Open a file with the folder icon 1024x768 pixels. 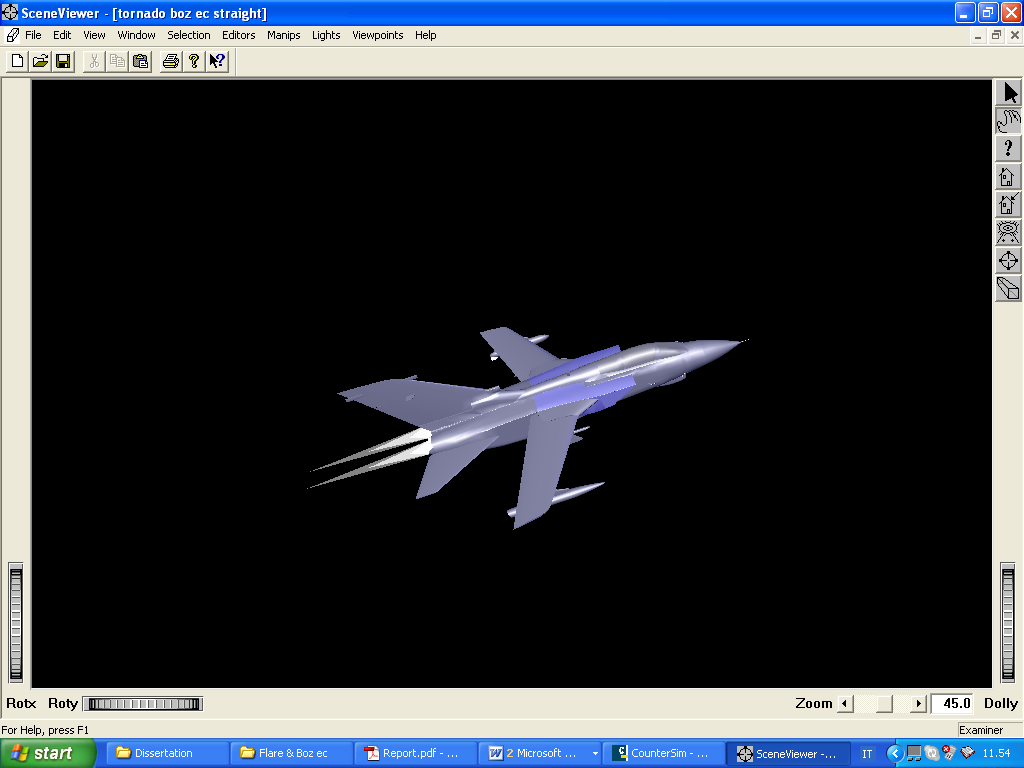(x=40, y=61)
